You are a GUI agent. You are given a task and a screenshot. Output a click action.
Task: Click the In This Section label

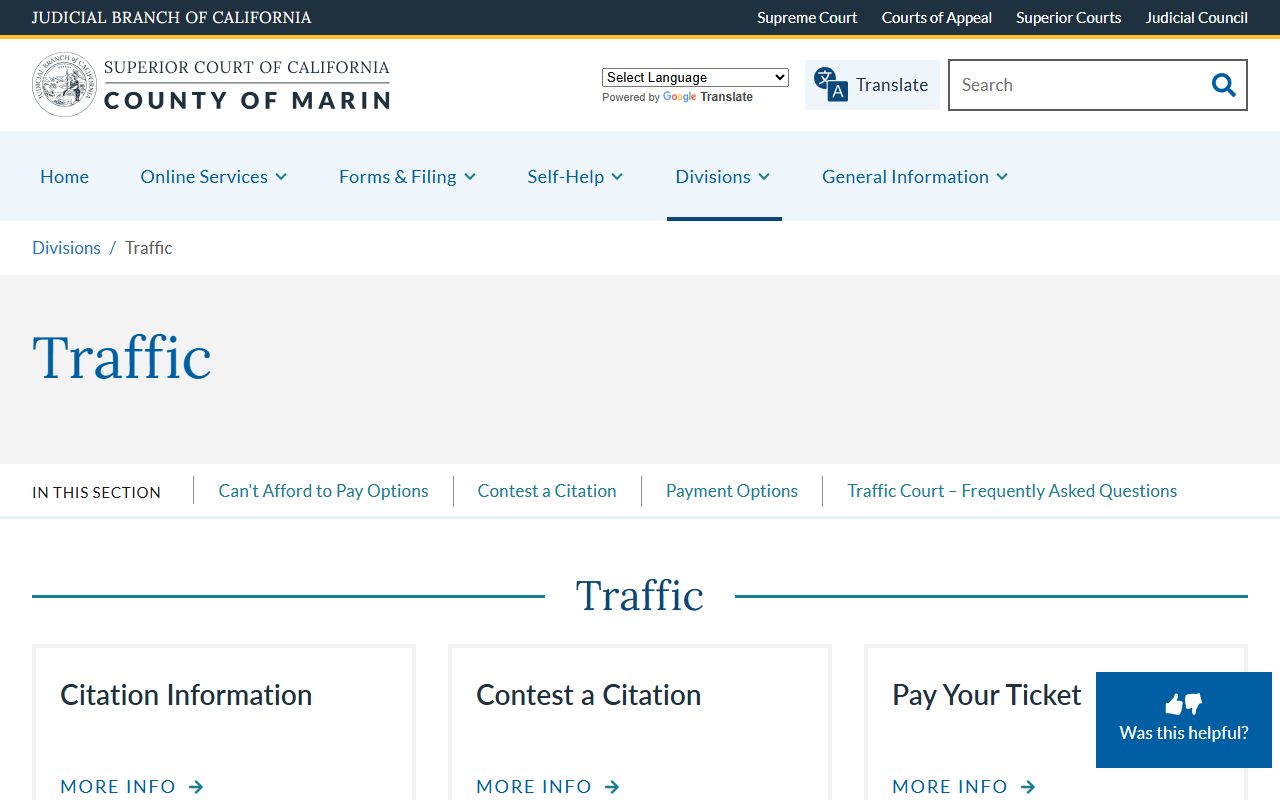click(96, 492)
